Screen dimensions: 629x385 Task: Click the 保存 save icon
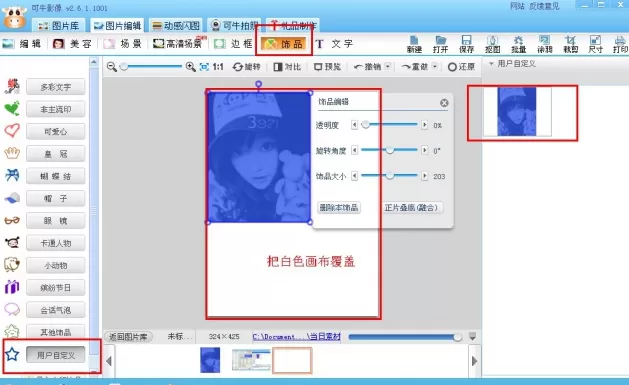(466, 44)
